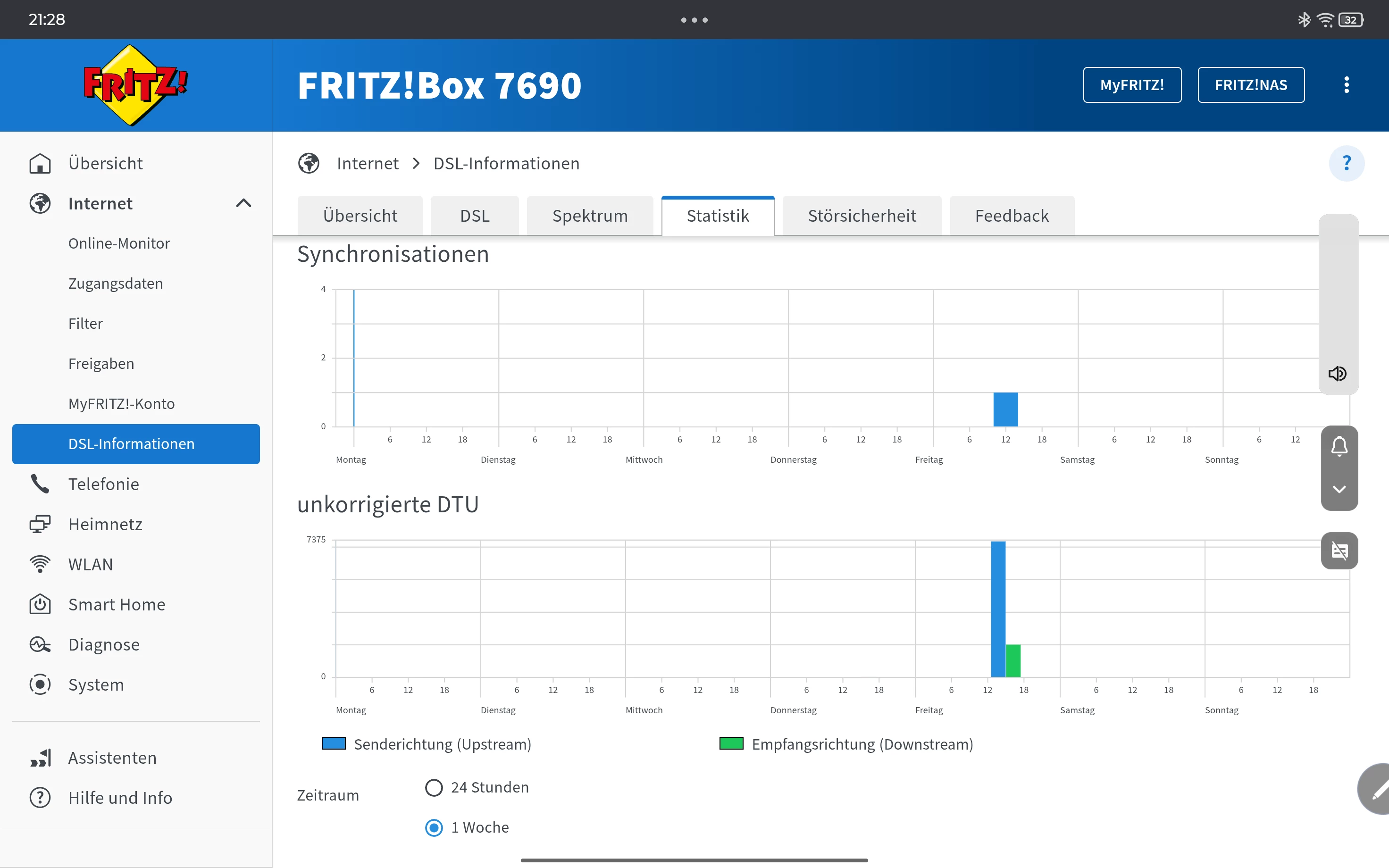Switch to the Spektrum tab
This screenshot has width=1389, height=868.
click(x=589, y=216)
